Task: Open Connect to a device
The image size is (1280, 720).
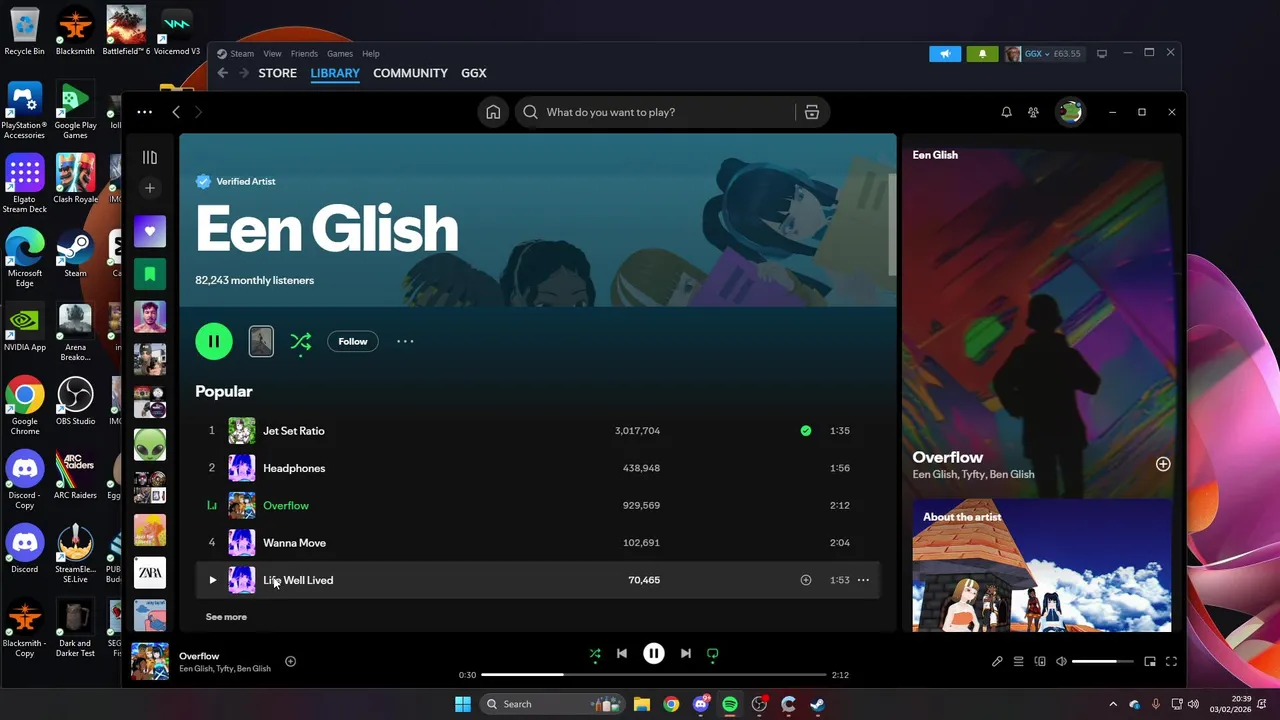Action: [x=1040, y=661]
